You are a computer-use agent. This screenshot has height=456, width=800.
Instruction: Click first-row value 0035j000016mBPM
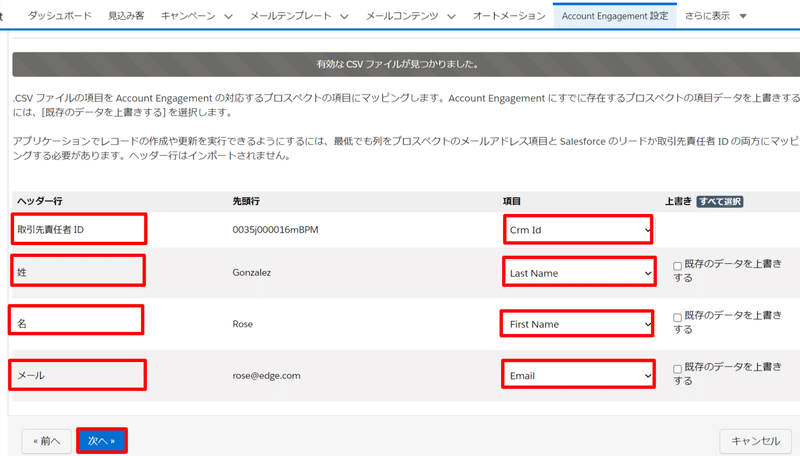tap(275, 230)
